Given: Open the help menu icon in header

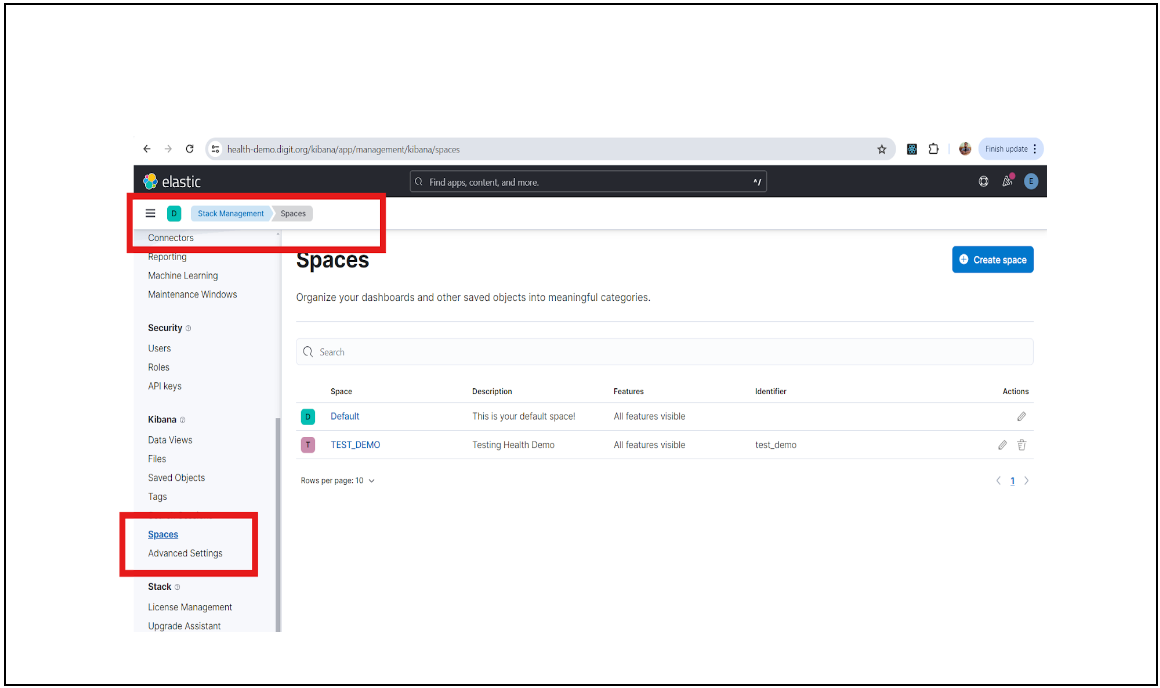Looking at the screenshot, I should (983, 181).
